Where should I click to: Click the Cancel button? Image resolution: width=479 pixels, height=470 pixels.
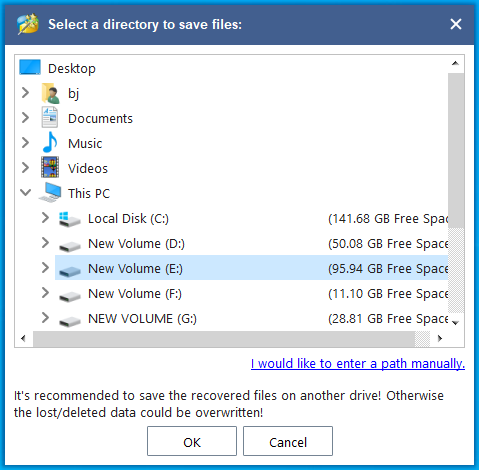pos(288,441)
